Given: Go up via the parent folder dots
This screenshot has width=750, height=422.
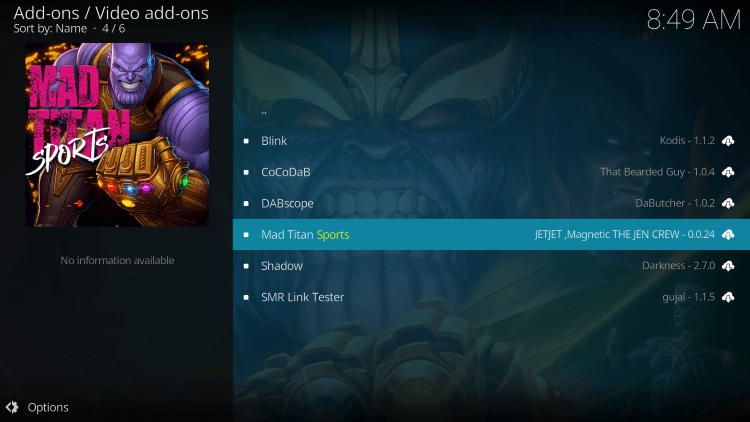Looking at the screenshot, I should (264, 113).
